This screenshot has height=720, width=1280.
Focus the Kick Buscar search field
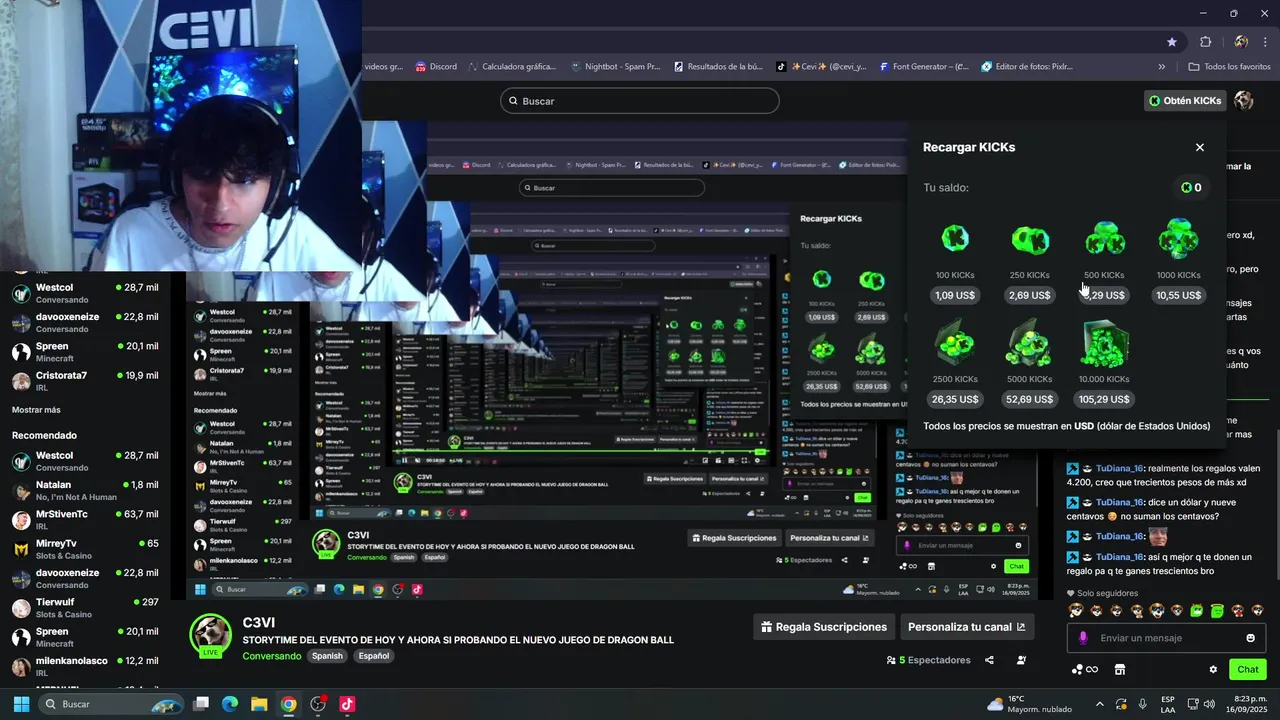point(640,101)
